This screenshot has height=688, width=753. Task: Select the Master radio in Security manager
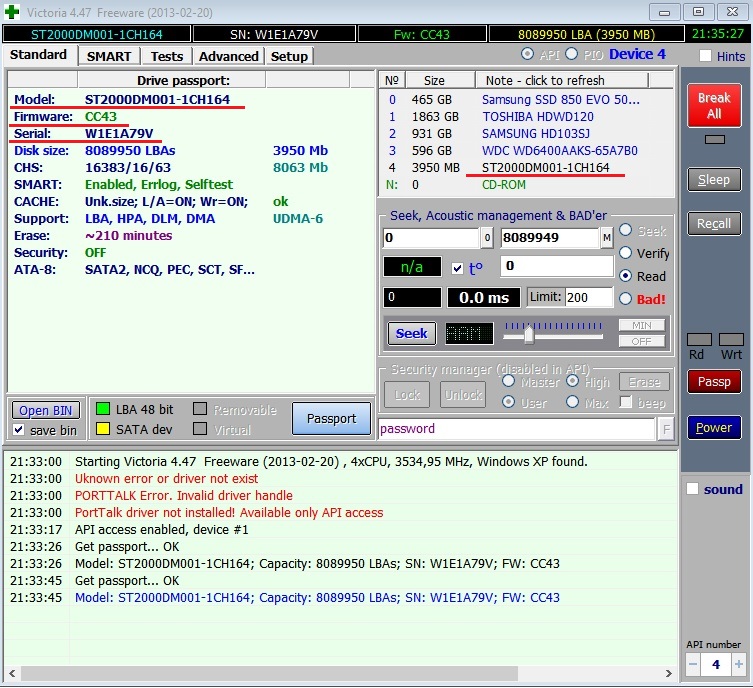[508, 382]
